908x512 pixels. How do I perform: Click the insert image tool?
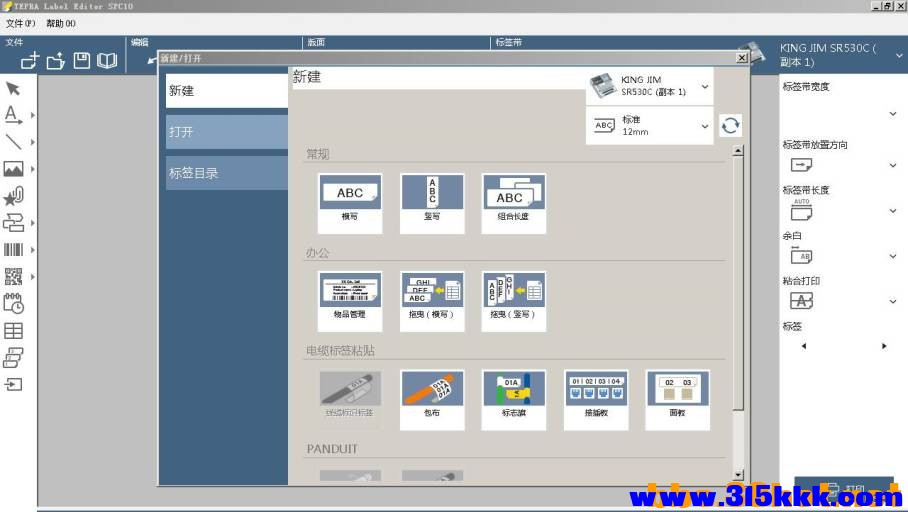pos(13,169)
